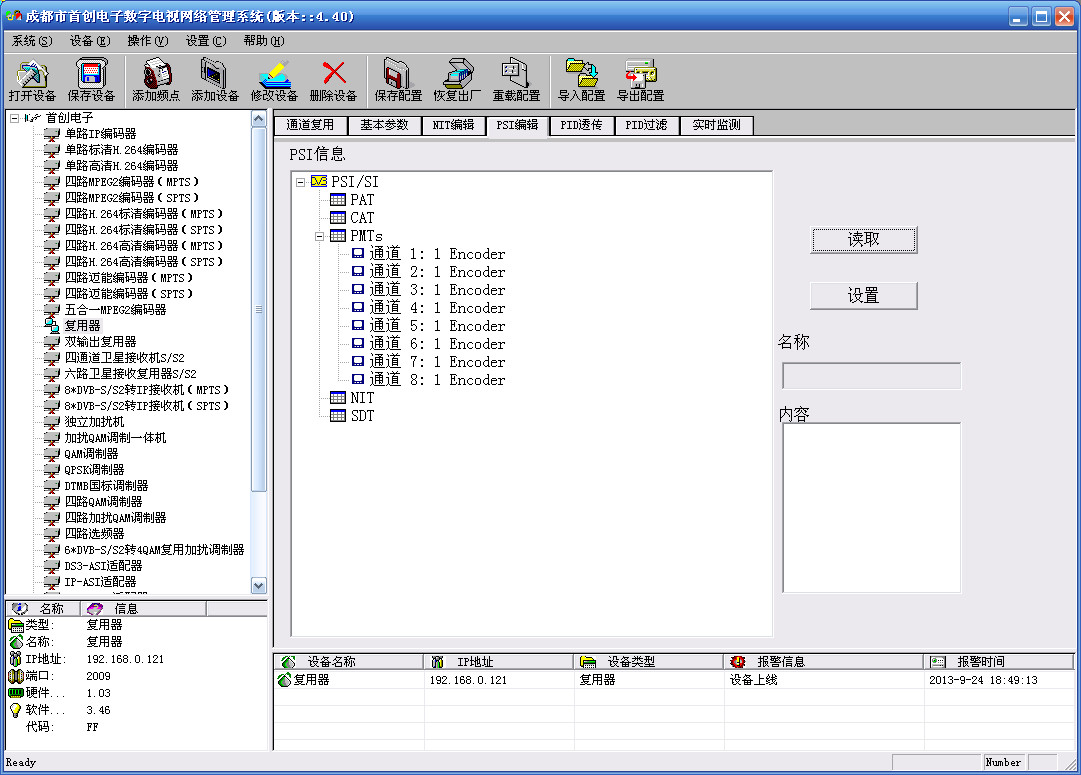Click the 报警时间 column header

999,662
